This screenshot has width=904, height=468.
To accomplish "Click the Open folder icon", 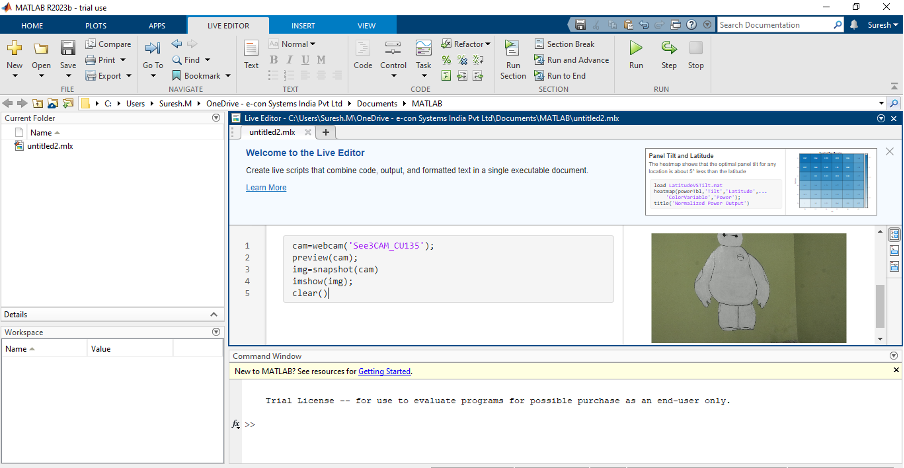I will (41, 48).
